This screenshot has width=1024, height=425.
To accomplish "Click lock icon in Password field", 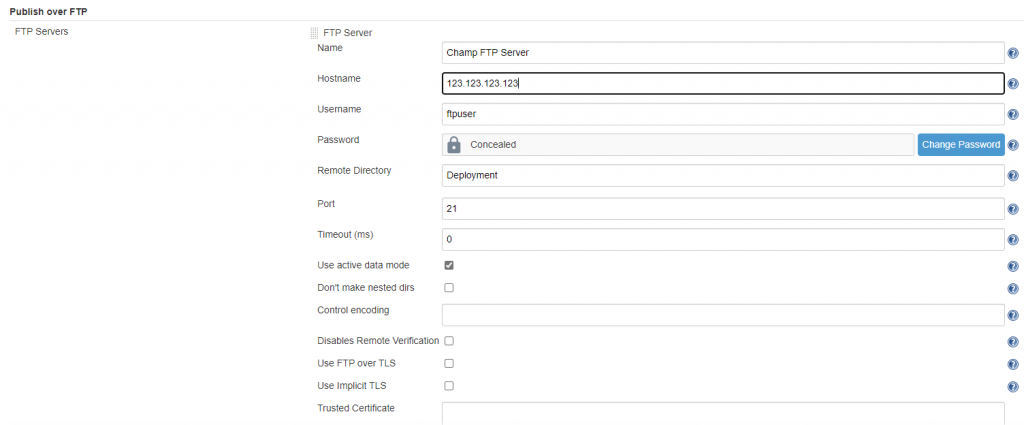I will [x=454, y=145].
